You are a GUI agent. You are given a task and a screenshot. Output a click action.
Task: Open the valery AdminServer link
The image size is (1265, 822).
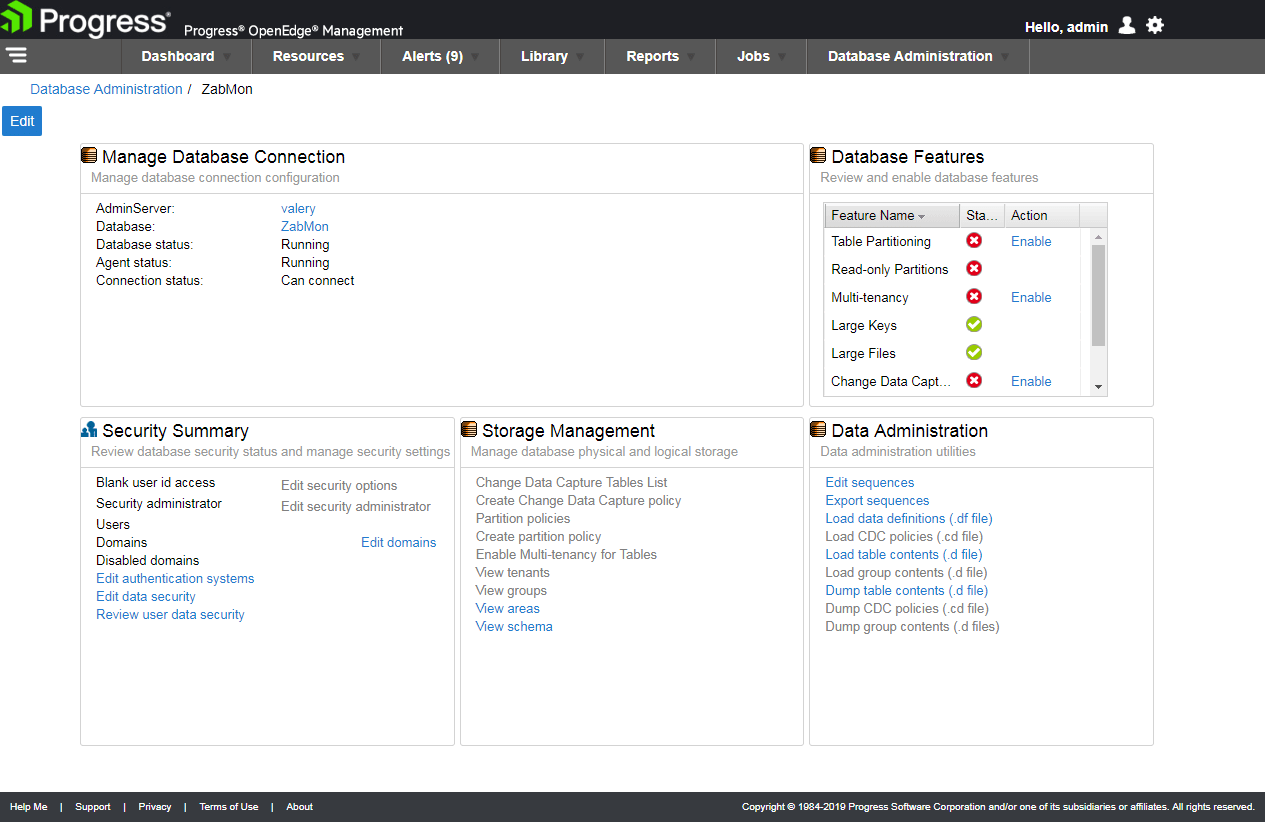(x=298, y=208)
